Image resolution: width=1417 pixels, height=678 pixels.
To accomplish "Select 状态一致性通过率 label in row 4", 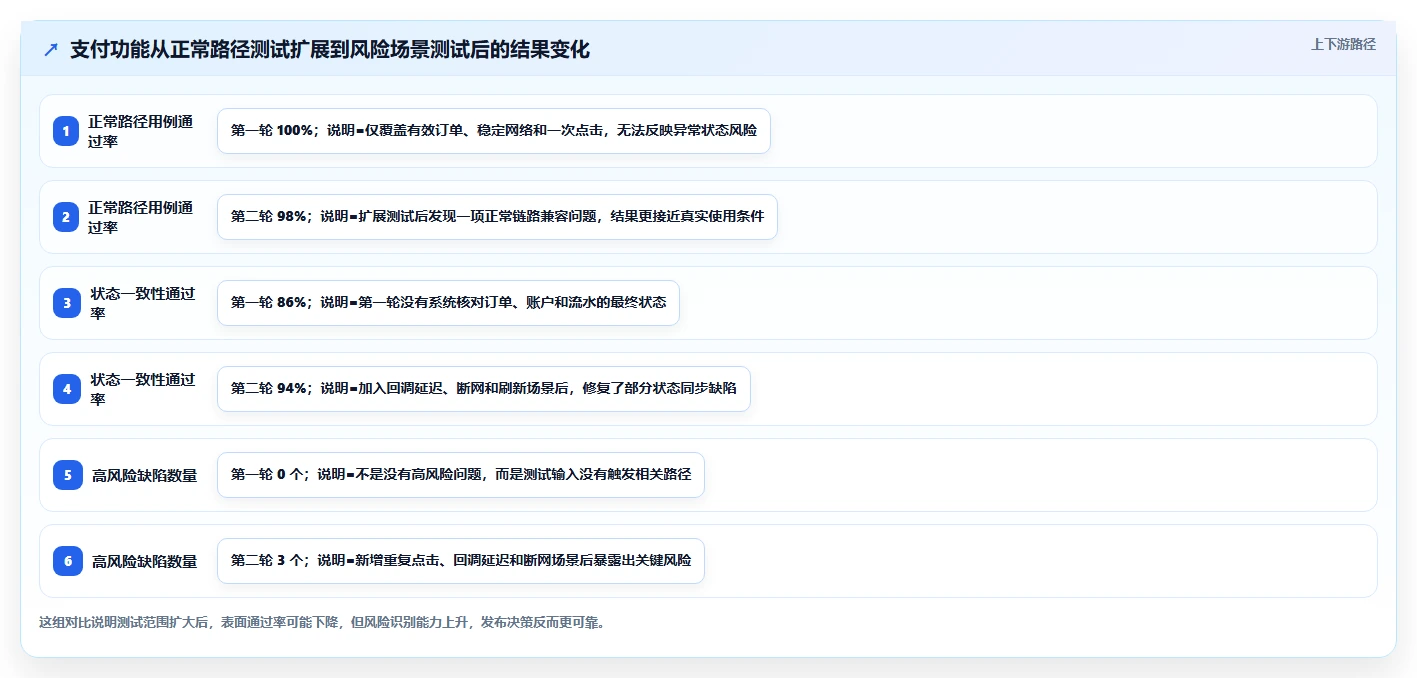I will (143, 389).
